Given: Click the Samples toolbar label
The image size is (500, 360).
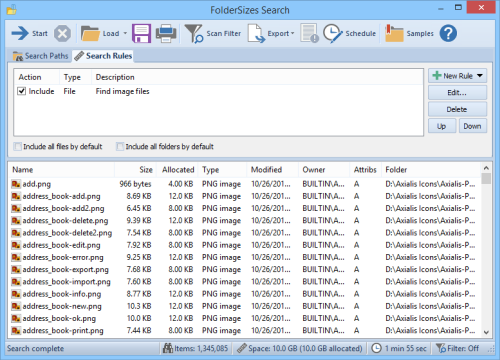Looking at the screenshot, I should [x=420, y=34].
